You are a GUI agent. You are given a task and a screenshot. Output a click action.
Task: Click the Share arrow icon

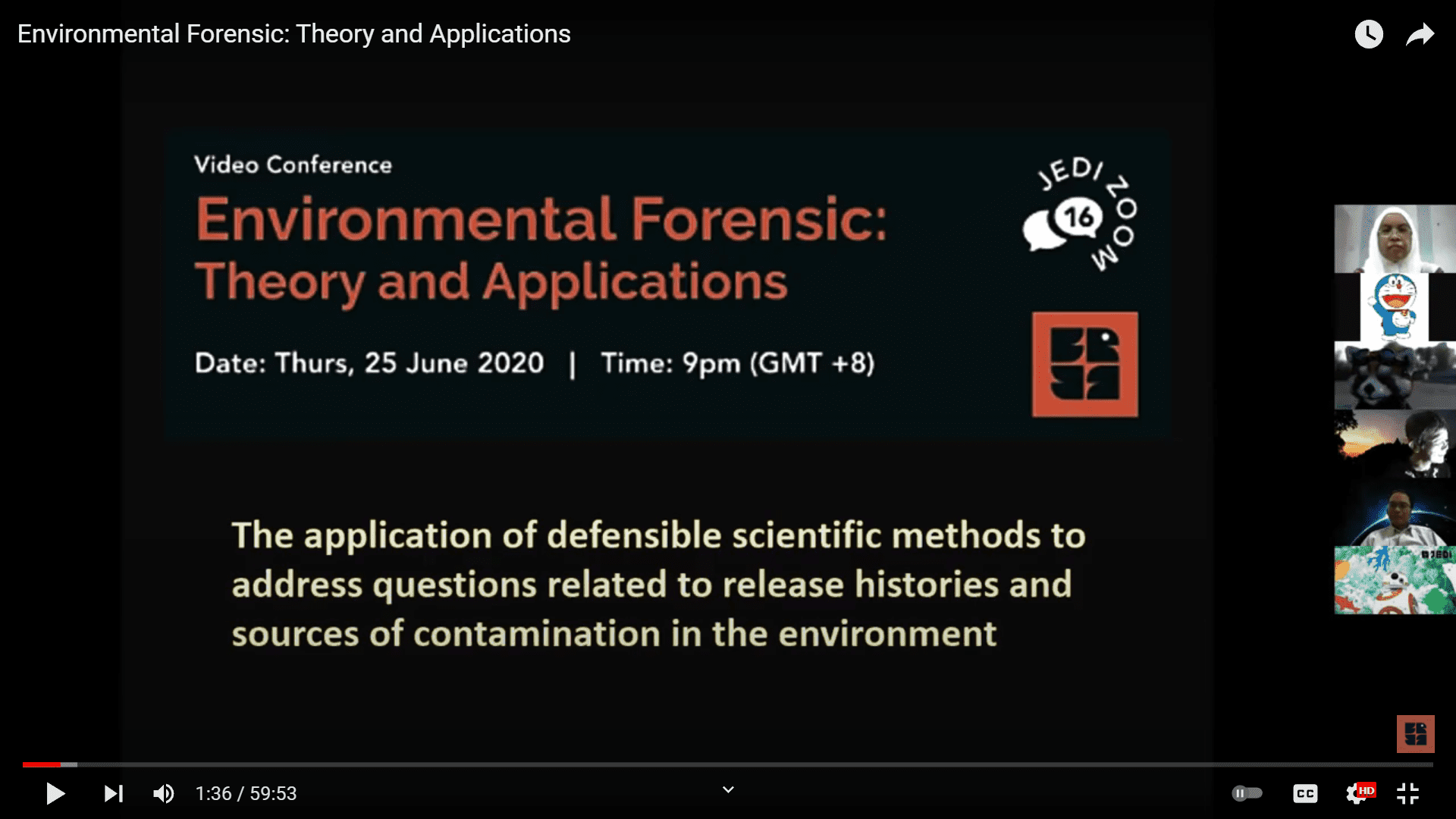coord(1420,34)
